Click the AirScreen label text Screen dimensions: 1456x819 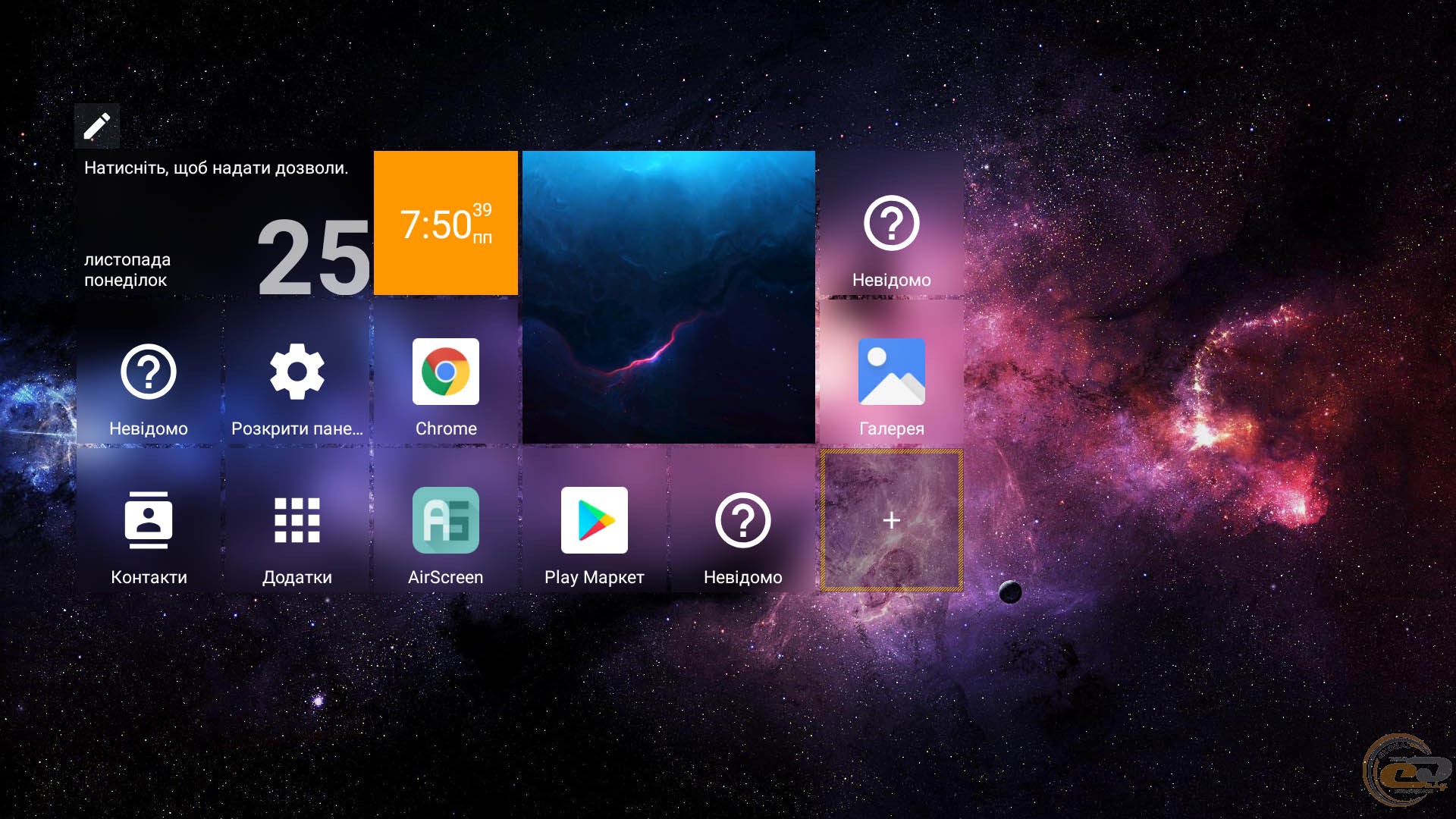click(x=446, y=577)
